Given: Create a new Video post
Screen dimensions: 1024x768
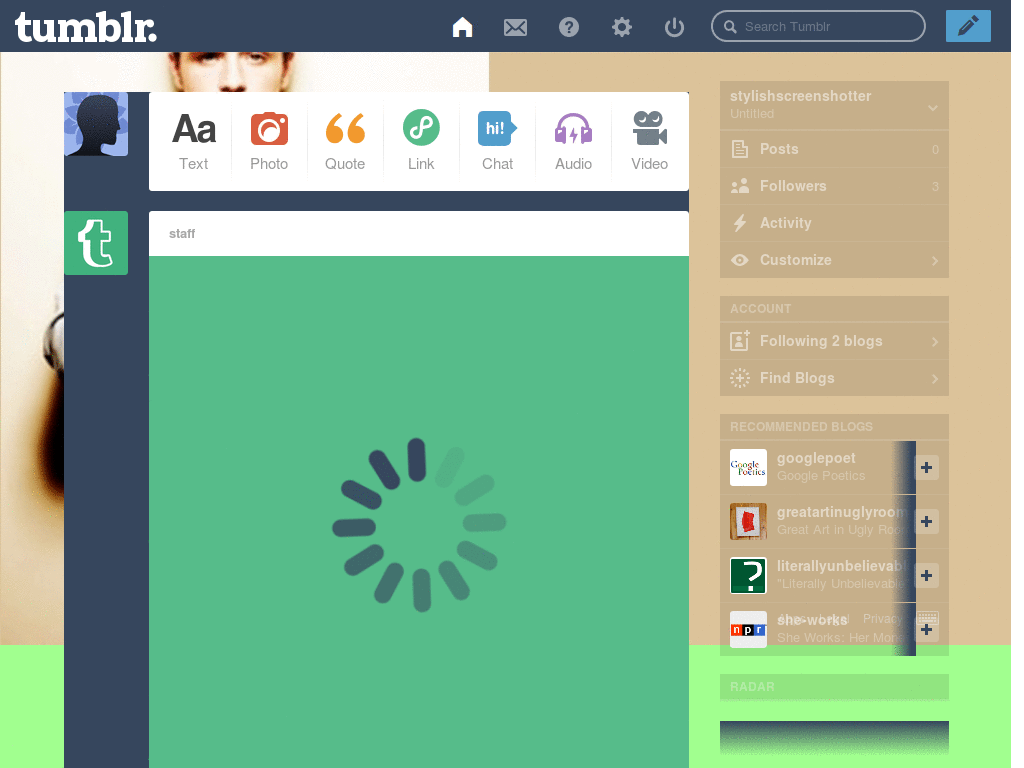Looking at the screenshot, I should 649,142.
